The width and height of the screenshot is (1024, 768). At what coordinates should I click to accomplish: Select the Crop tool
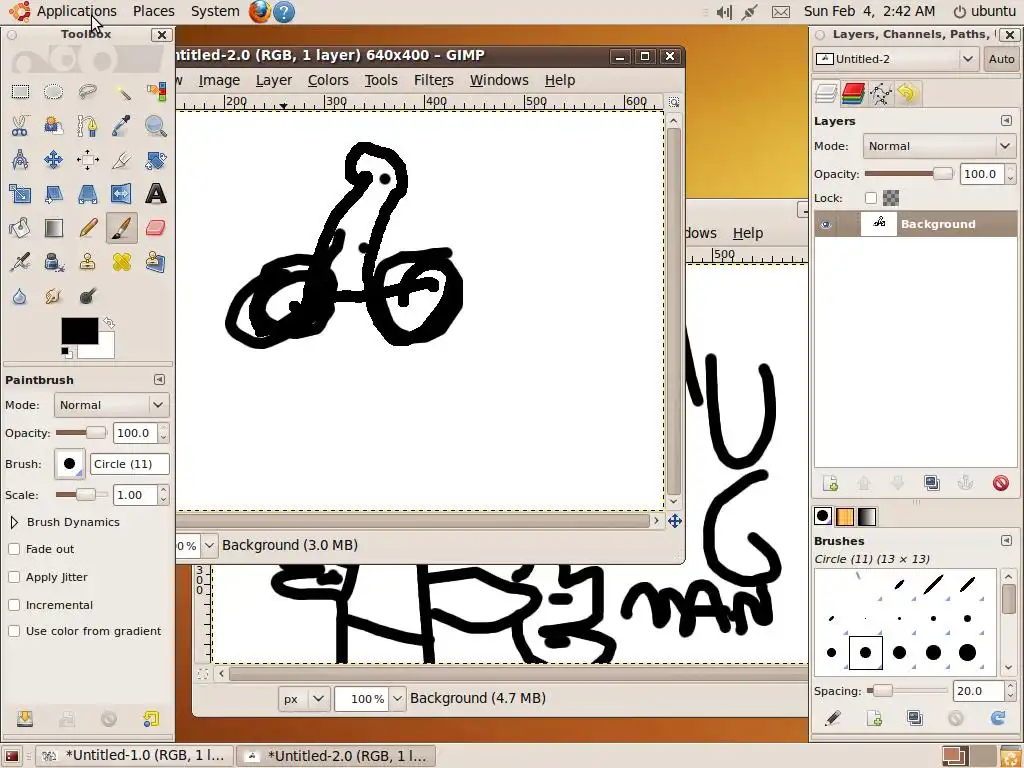click(x=121, y=159)
